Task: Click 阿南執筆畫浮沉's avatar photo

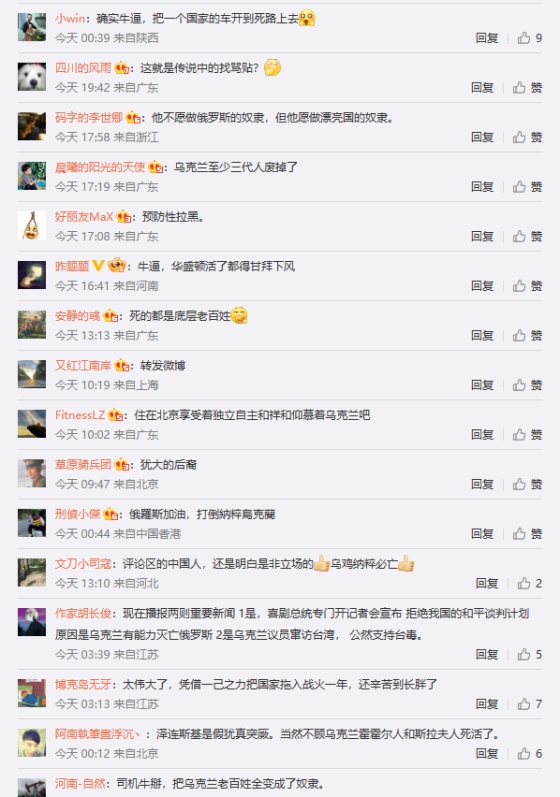Action: tap(32, 743)
